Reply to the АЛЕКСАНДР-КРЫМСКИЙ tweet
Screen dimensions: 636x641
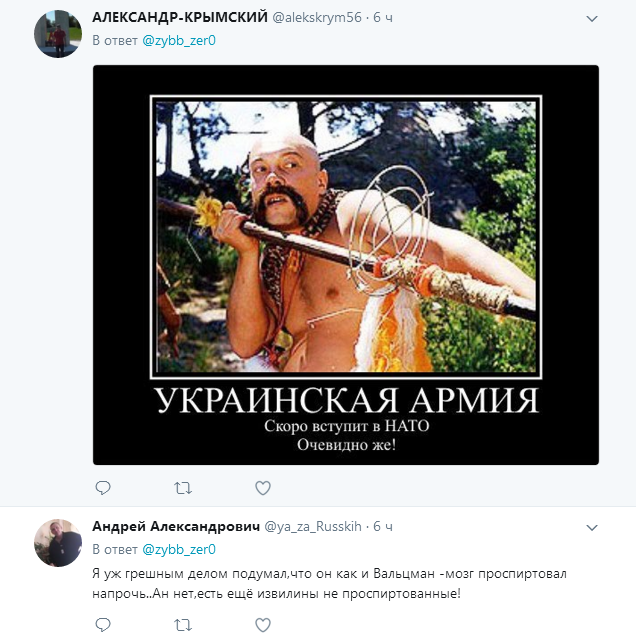[102, 488]
